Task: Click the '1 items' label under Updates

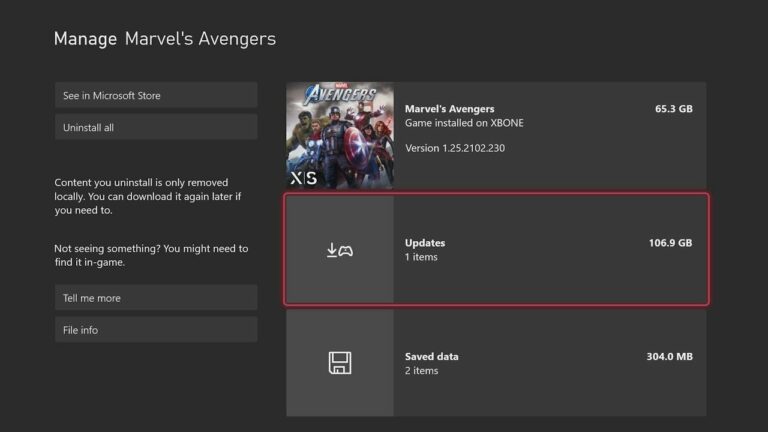Action: [421, 257]
